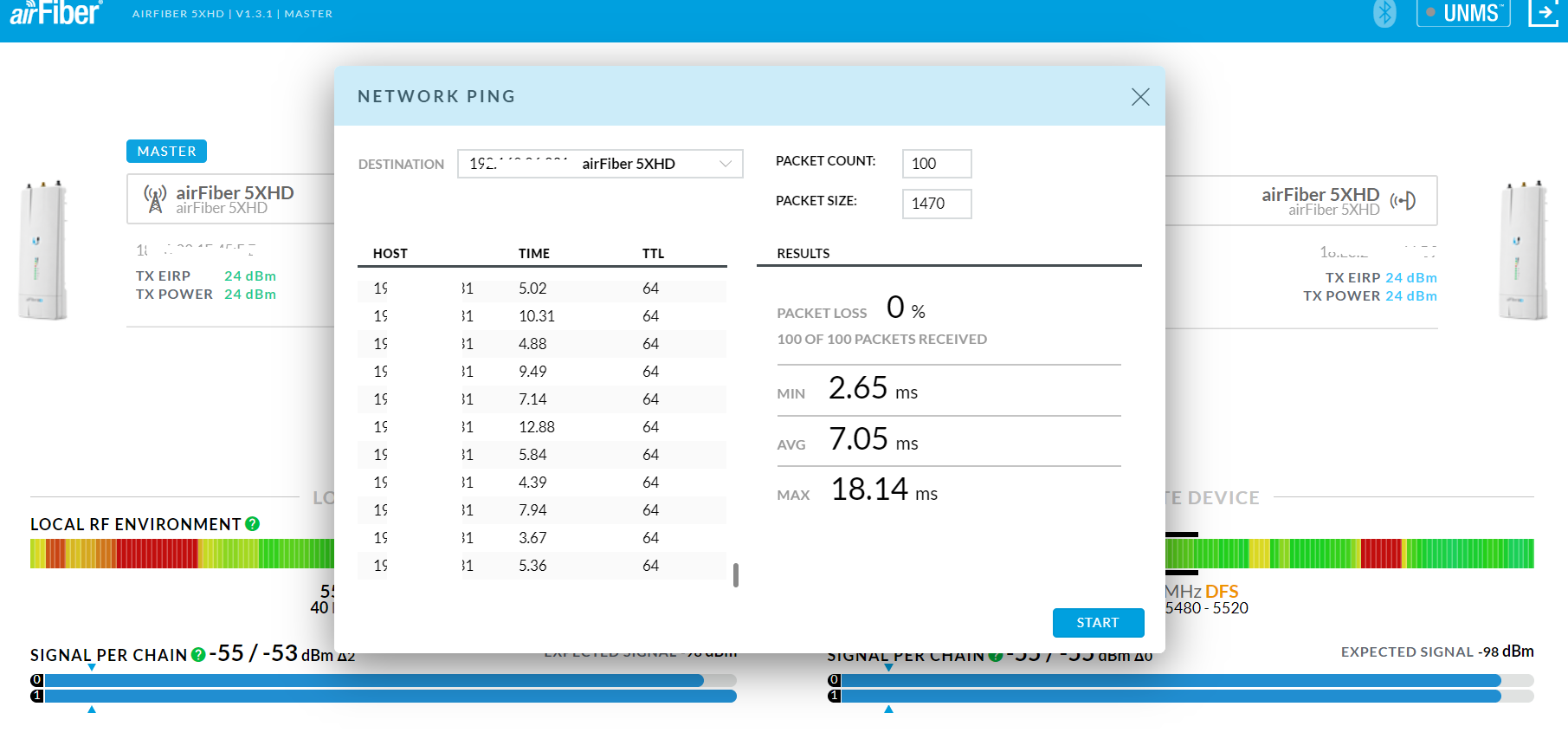This screenshot has width=1568, height=739.
Task: Click the ping results list scrollbar
Action: [736, 575]
